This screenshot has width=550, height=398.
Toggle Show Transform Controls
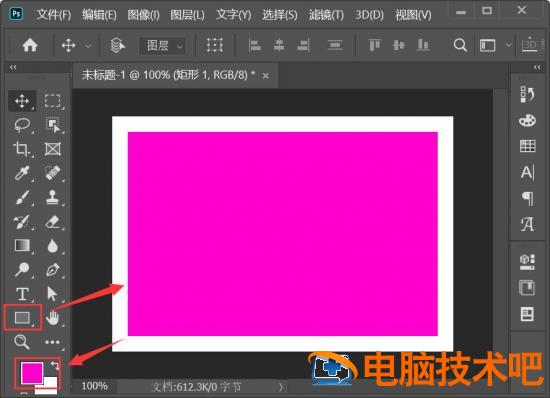click(x=214, y=45)
